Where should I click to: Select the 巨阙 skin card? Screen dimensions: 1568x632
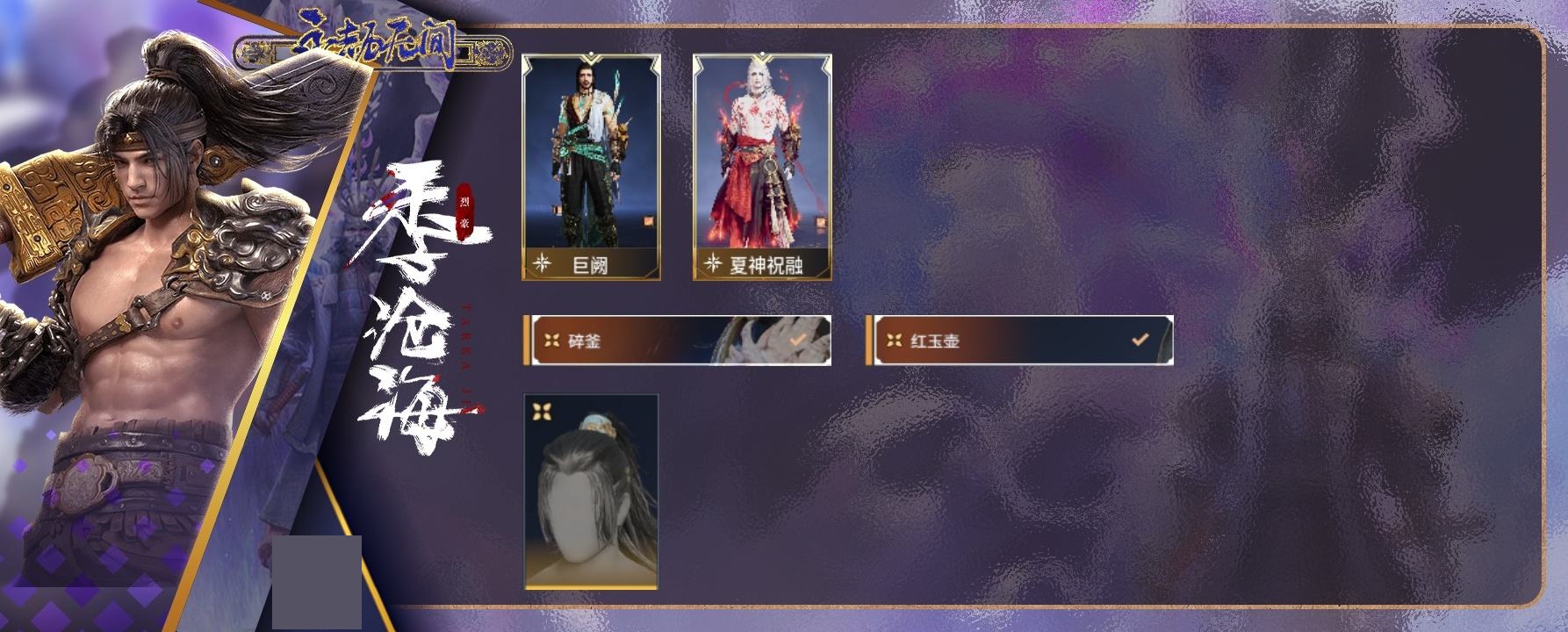591,168
